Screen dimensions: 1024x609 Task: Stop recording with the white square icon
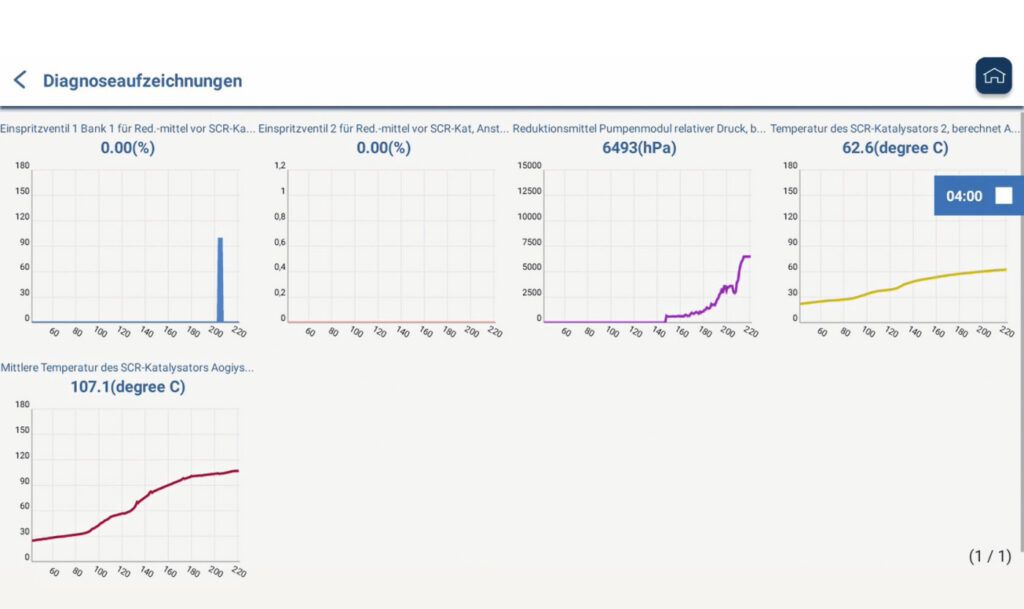tap(1003, 196)
